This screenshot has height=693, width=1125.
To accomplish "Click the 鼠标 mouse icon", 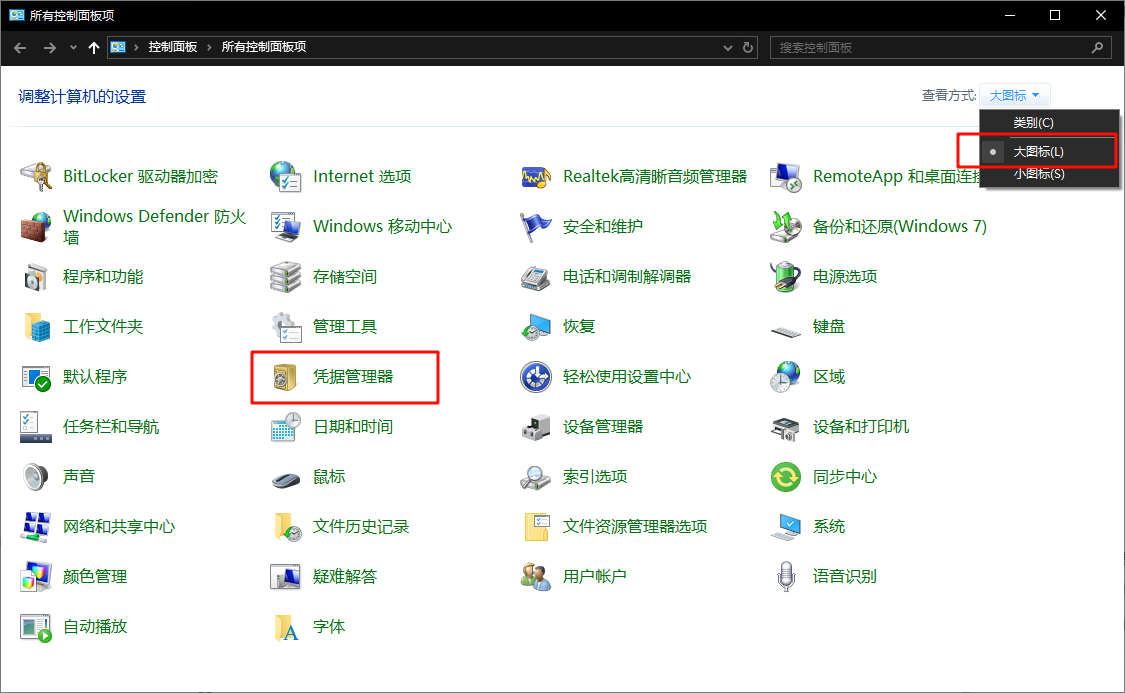I will pyautogui.click(x=286, y=478).
